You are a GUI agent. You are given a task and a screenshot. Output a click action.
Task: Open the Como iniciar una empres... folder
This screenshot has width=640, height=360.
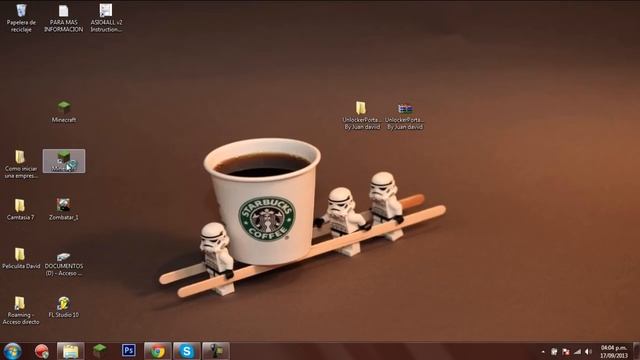pyautogui.click(x=21, y=164)
